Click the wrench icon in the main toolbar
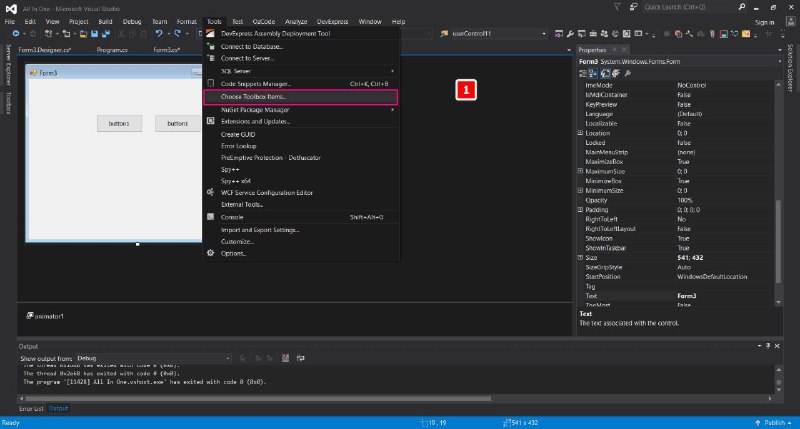This screenshot has height=429, width=800. coord(570,34)
